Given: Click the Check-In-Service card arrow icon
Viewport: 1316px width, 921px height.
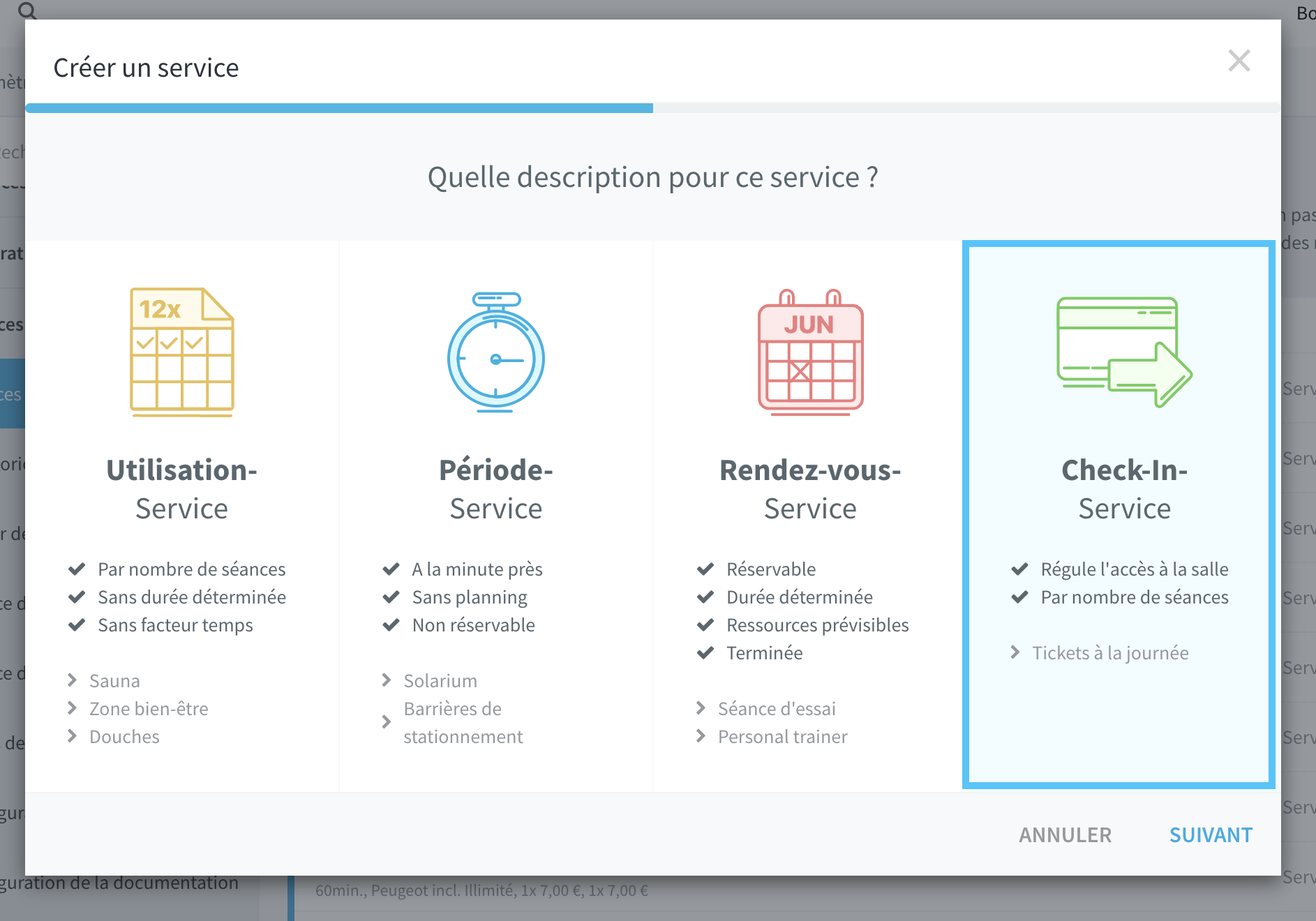Looking at the screenshot, I should click(x=1124, y=352).
